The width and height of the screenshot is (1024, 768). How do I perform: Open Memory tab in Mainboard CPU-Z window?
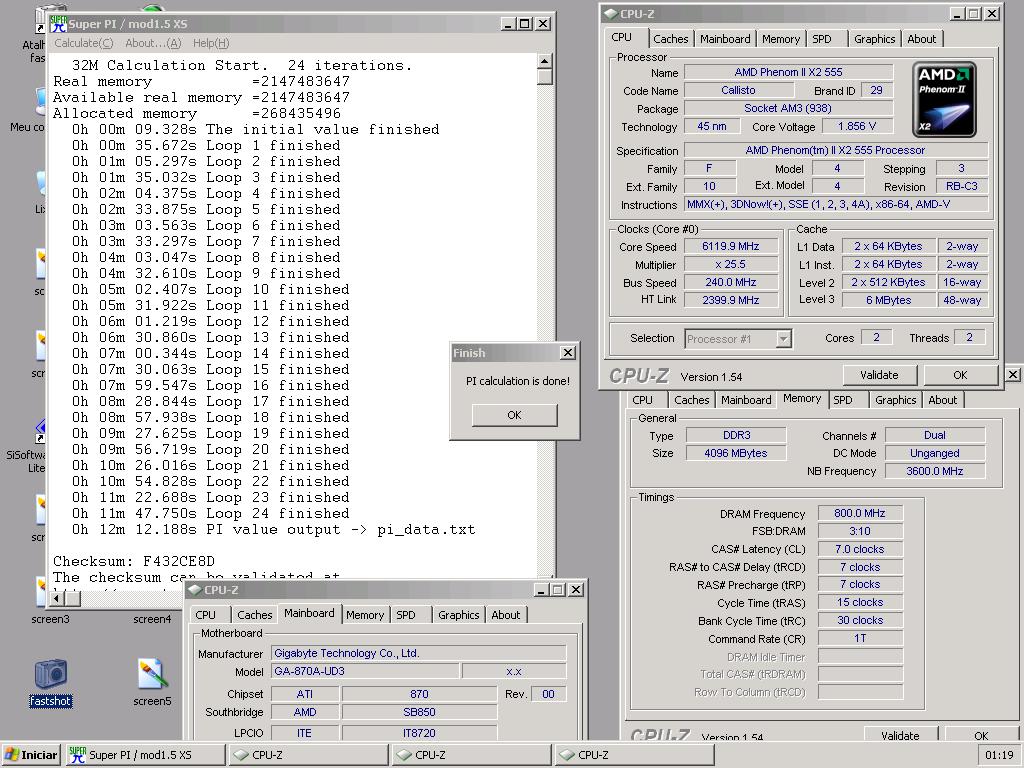click(365, 615)
